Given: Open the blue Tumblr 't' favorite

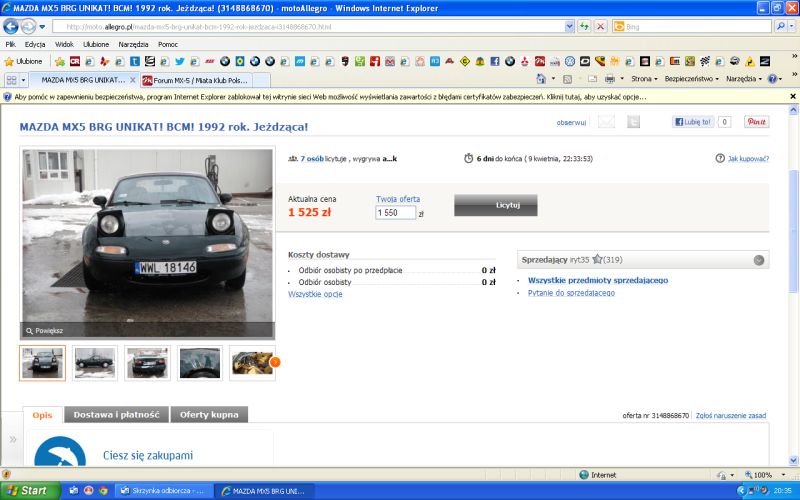Looking at the screenshot, I should (135, 61).
